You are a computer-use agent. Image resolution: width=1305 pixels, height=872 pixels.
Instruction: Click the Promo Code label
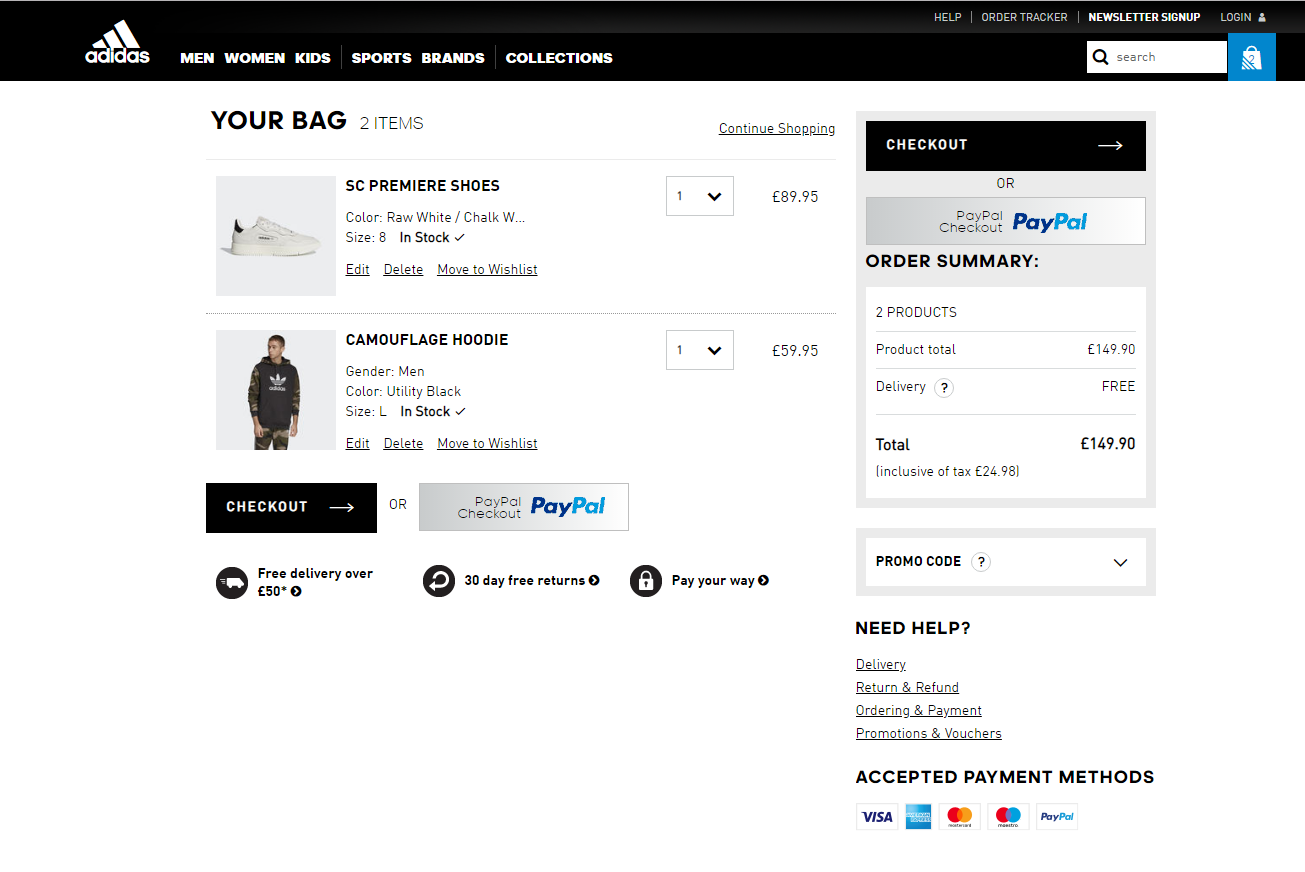(x=918, y=562)
